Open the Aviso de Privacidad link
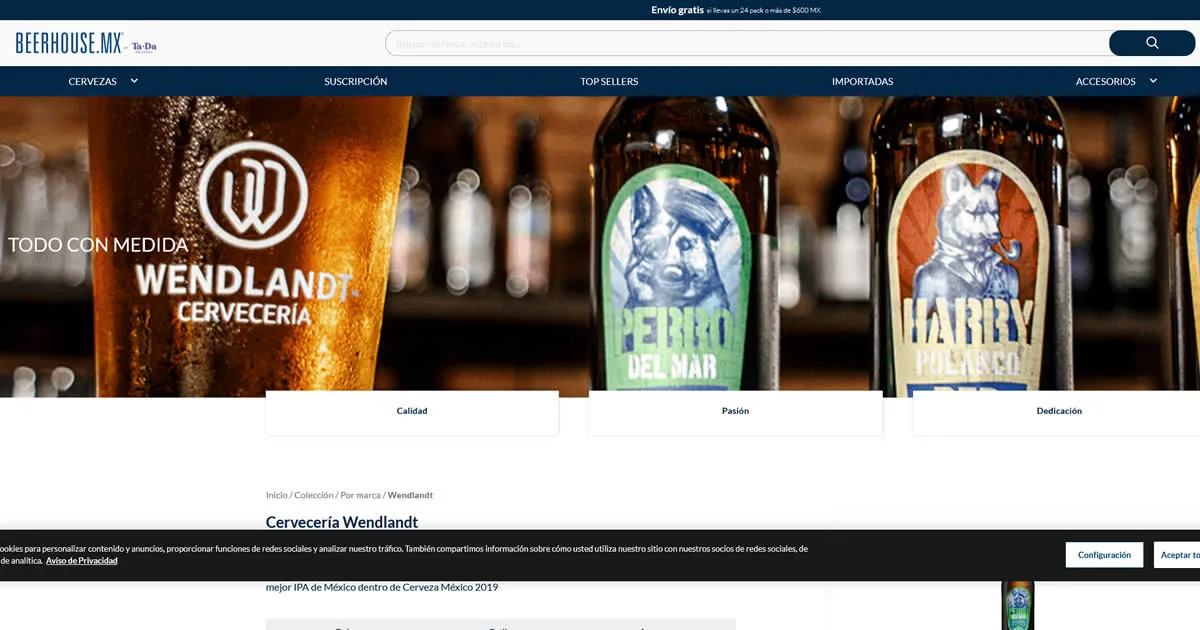 click(x=81, y=560)
